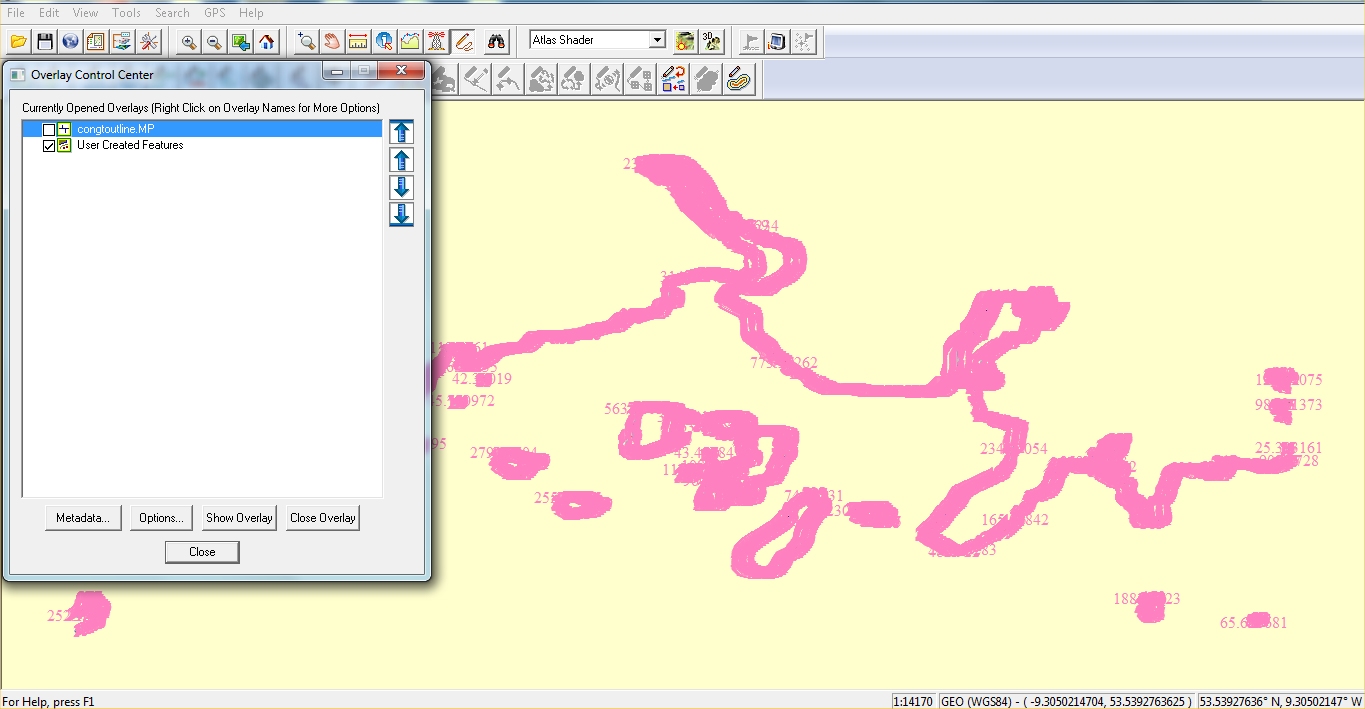The height and width of the screenshot is (709, 1365).
Task: Open the Search menu
Action: 172,13
